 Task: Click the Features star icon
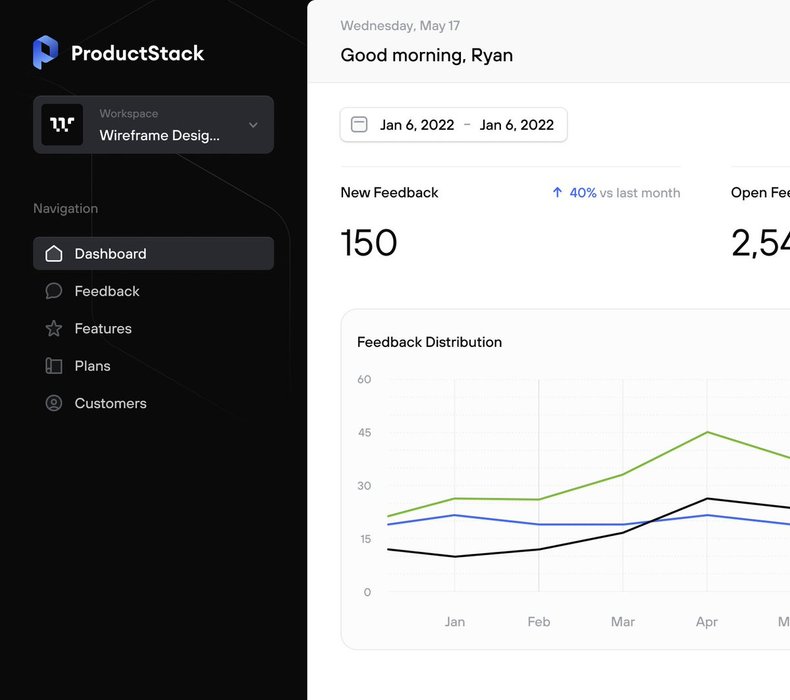click(54, 329)
